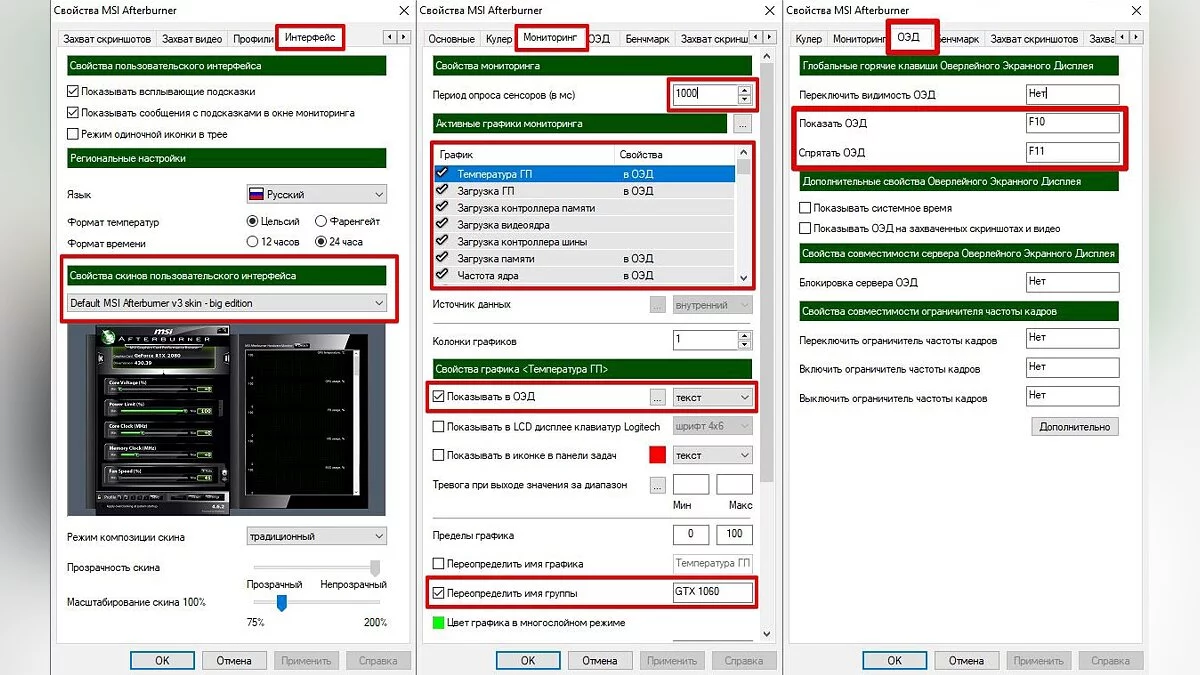This screenshot has width=1200, height=675.
Task: Click OK in the Интерфейс window
Action: pos(162,660)
